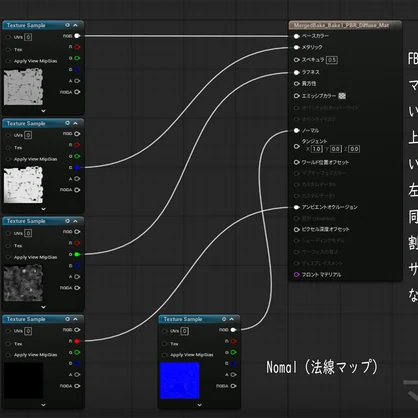Click Tex input pin on normal map texture sample
The image size is (418, 418).
[x=164, y=343]
